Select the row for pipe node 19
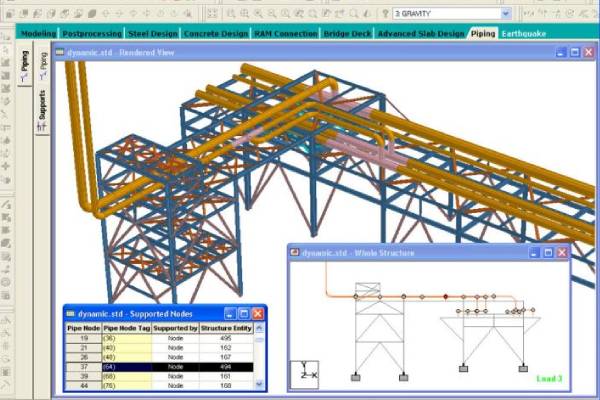600x400 pixels. click(83, 337)
